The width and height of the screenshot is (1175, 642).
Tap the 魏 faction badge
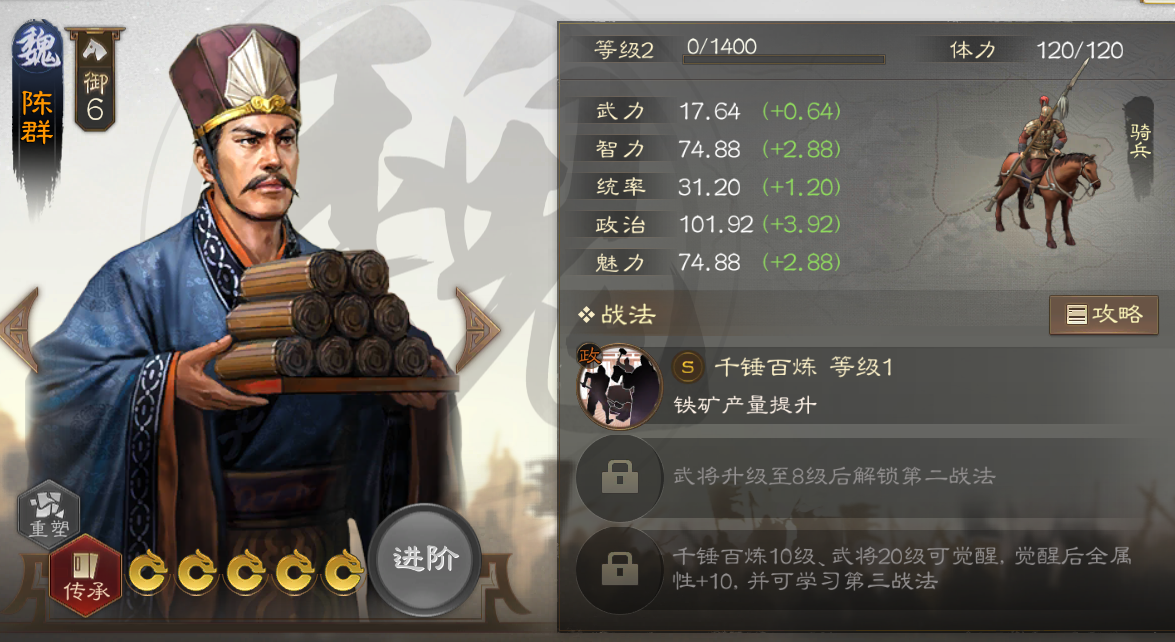point(37,49)
